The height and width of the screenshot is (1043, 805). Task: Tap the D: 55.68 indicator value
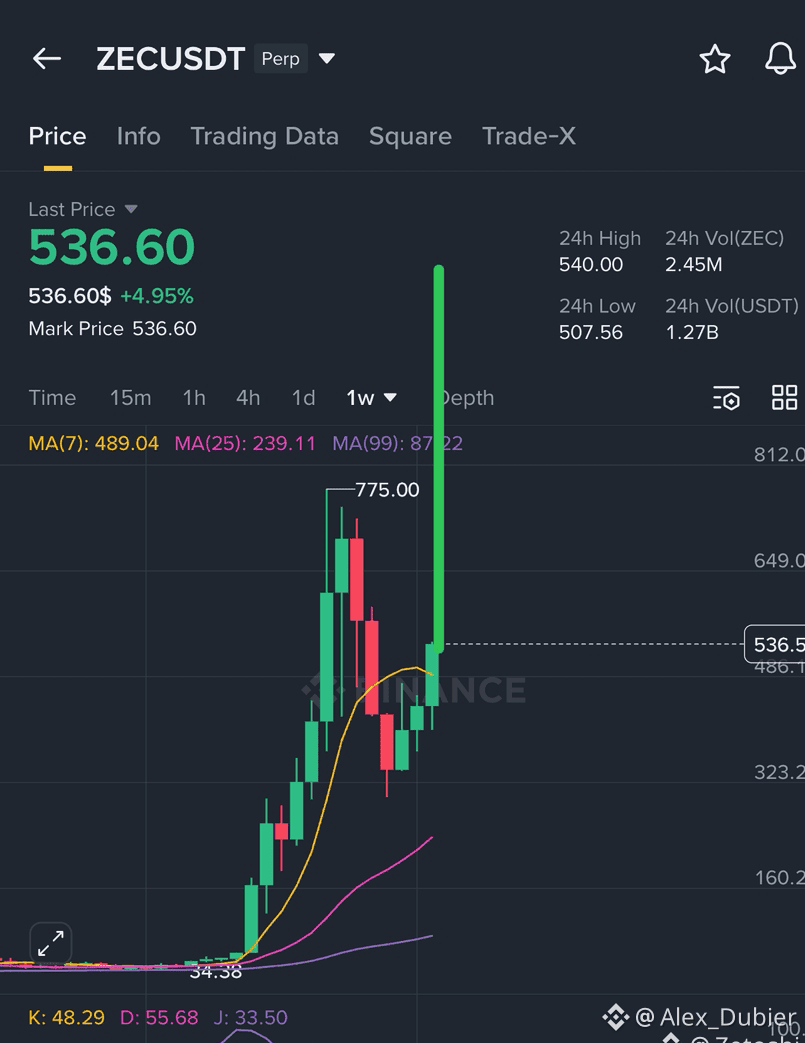coord(159,1018)
